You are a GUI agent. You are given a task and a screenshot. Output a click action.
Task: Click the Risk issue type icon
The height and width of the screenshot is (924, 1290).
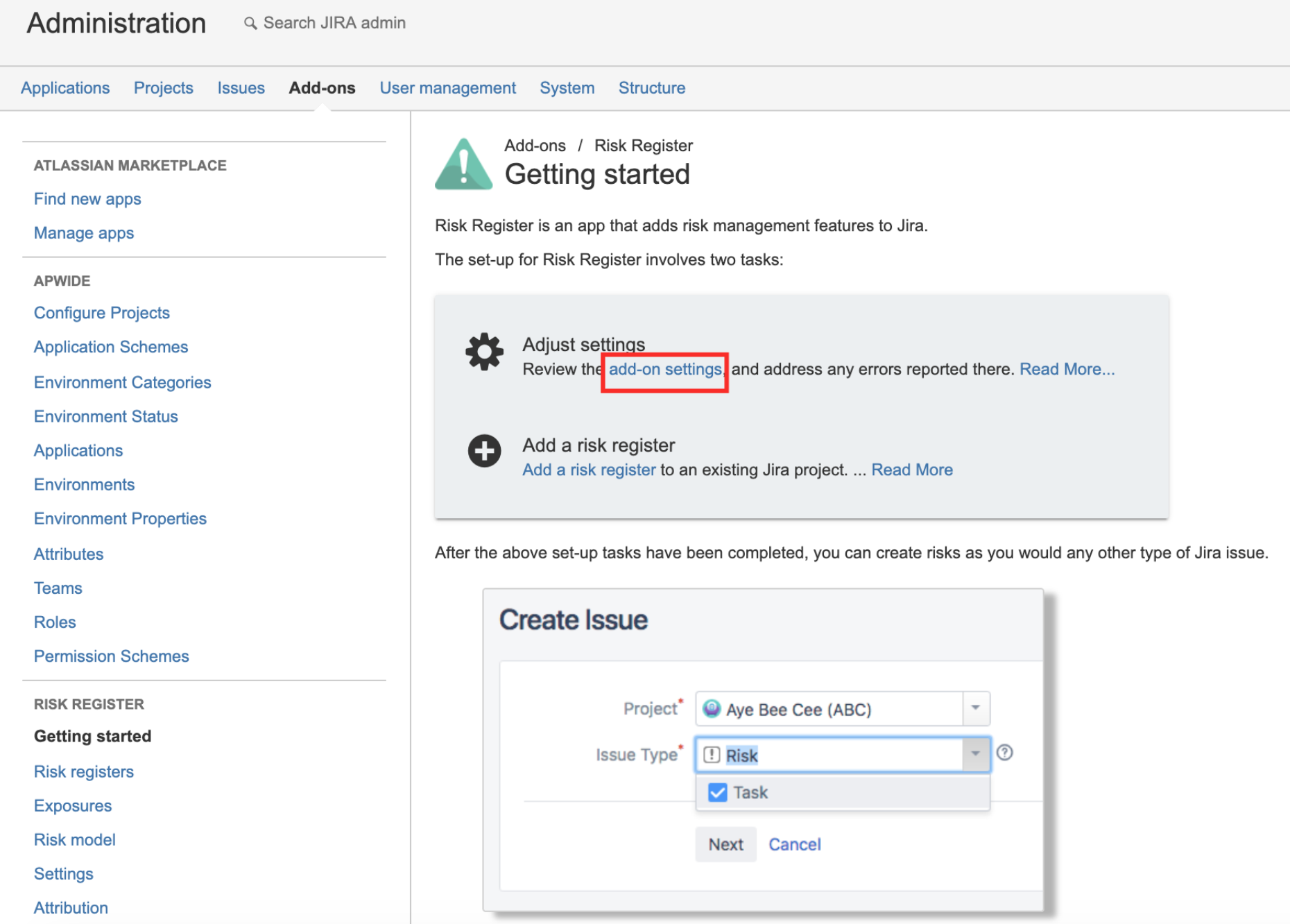click(712, 755)
